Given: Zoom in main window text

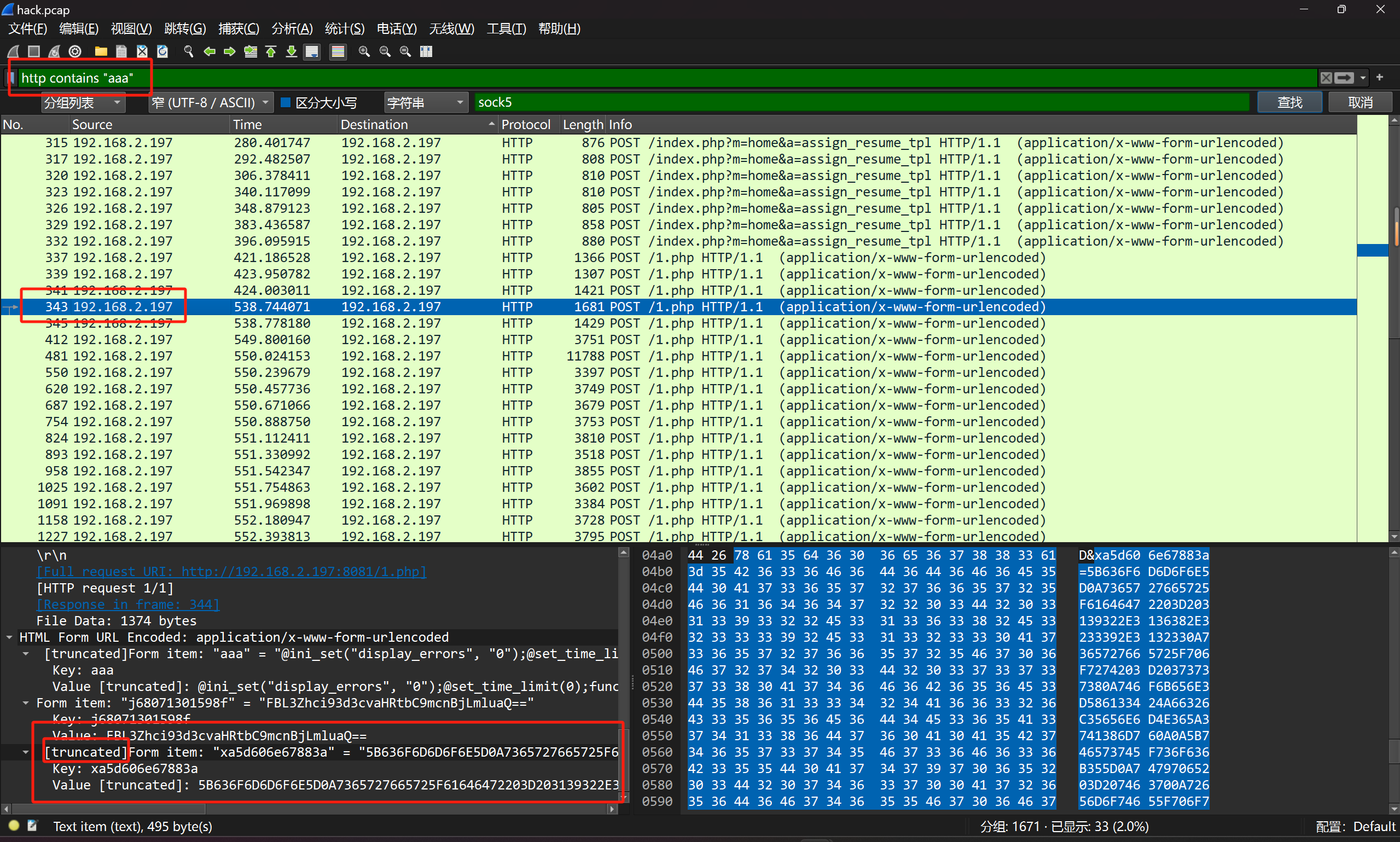Looking at the screenshot, I should pos(364,51).
